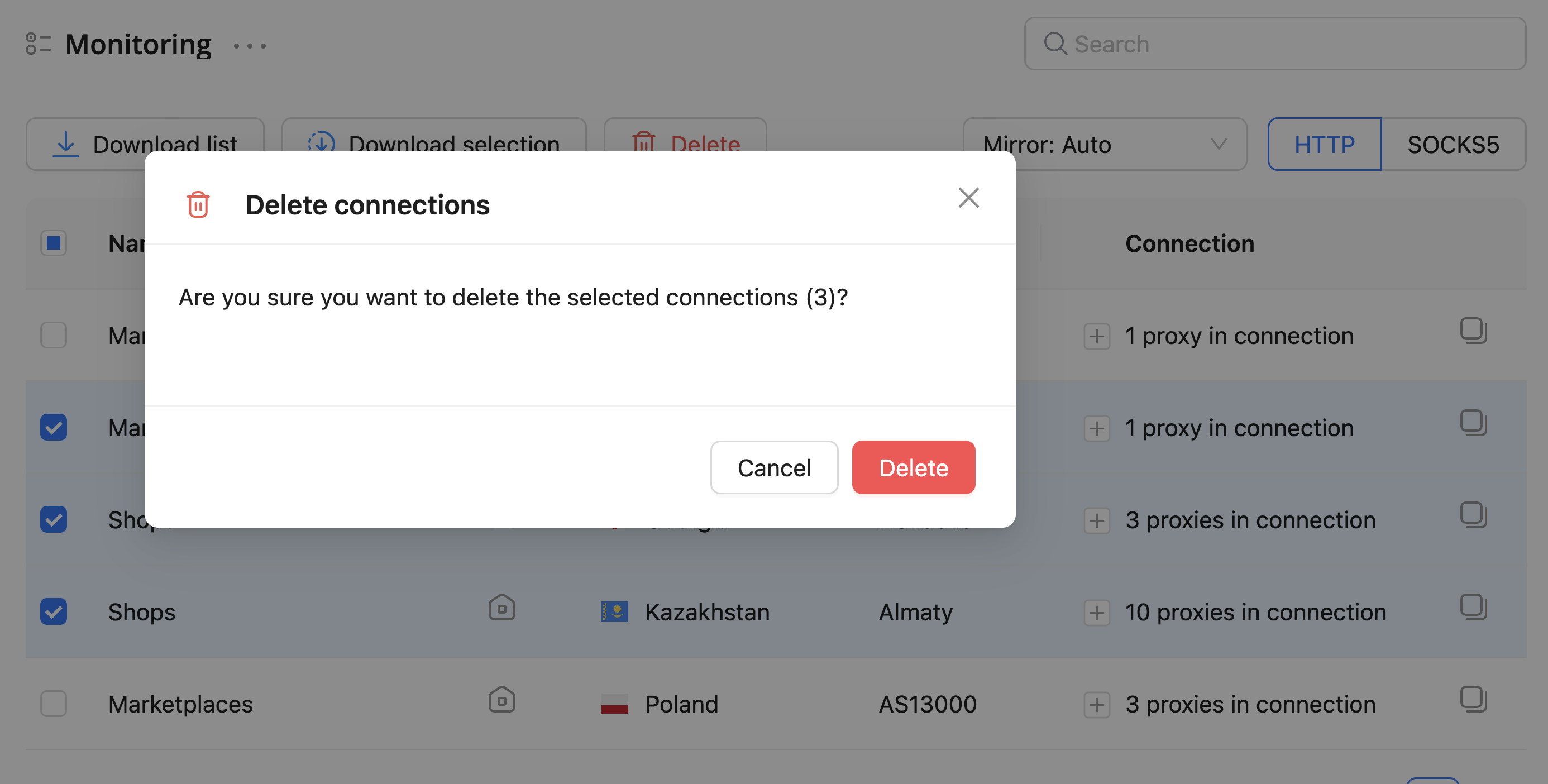Viewport: 1548px width, 784px height.
Task: Expand the 10 proxies in connection row
Action: (1097, 613)
